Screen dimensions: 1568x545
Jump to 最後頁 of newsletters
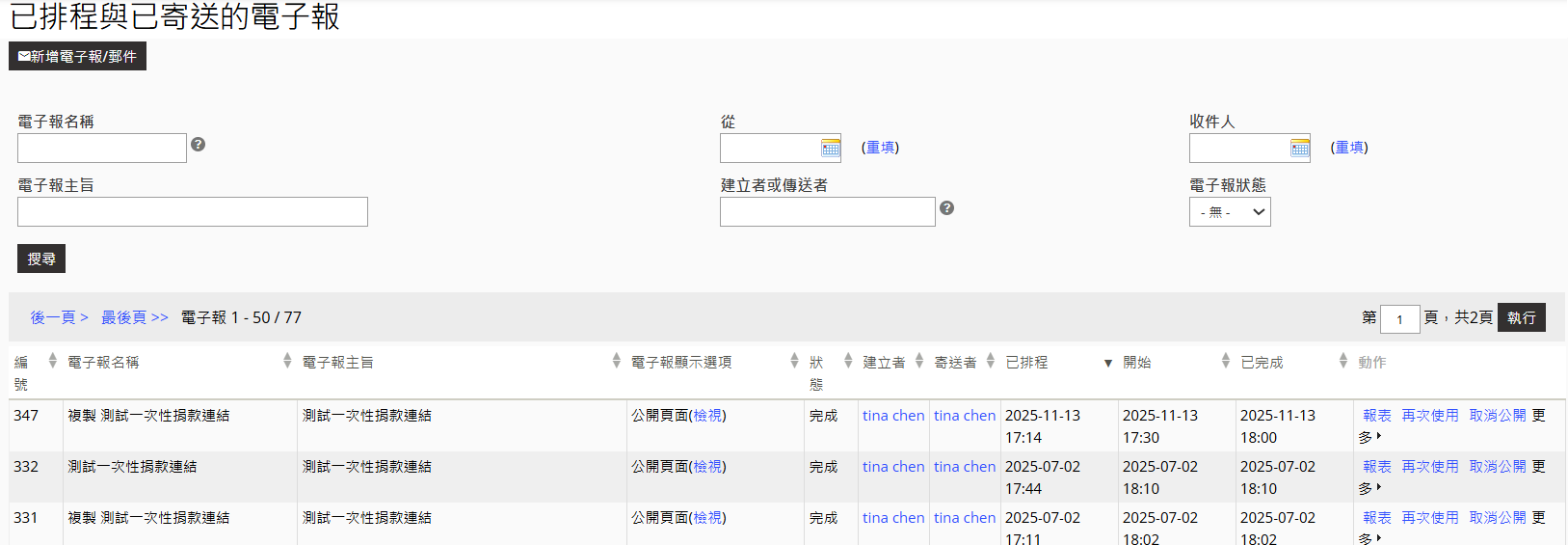[x=134, y=317]
